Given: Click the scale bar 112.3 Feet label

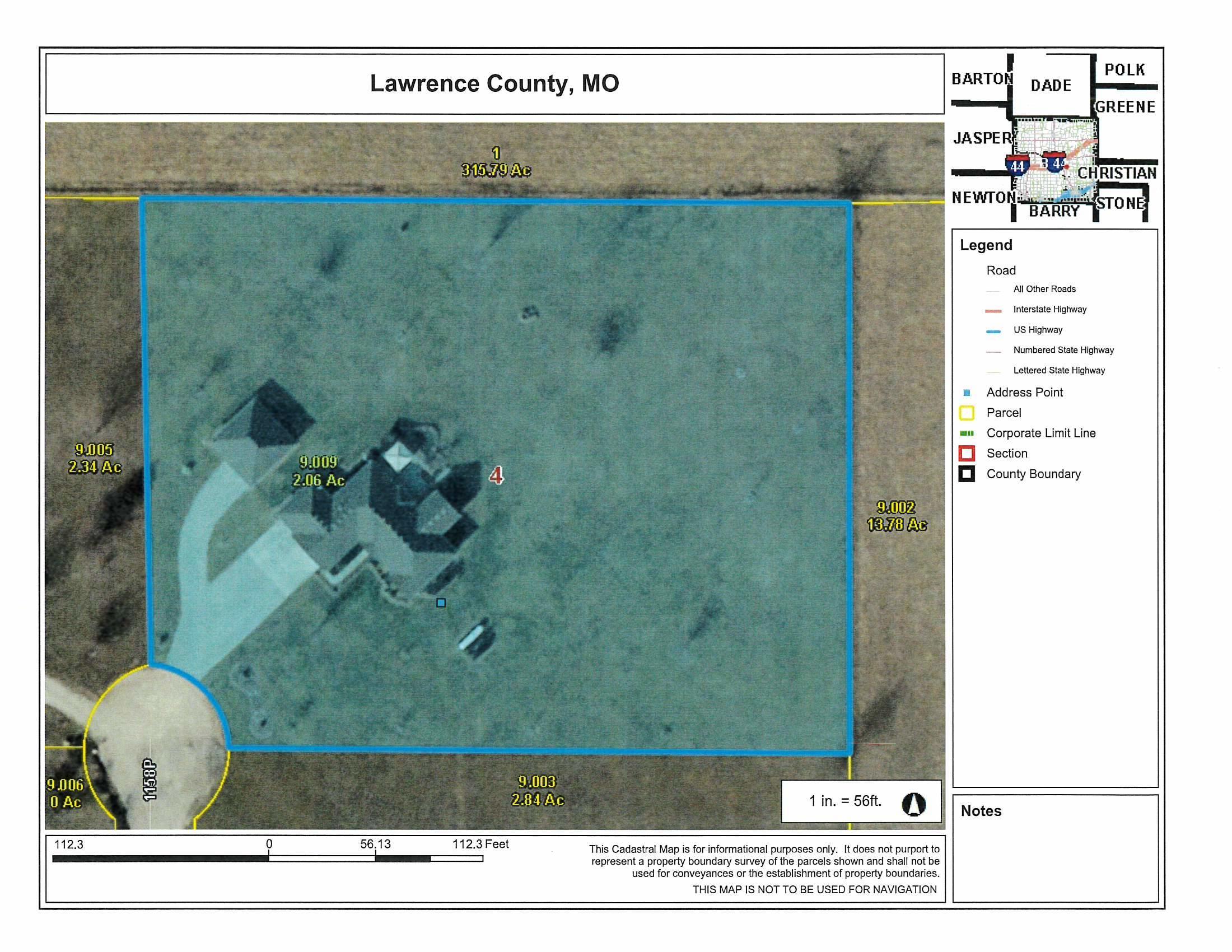Looking at the screenshot, I should 480,844.
